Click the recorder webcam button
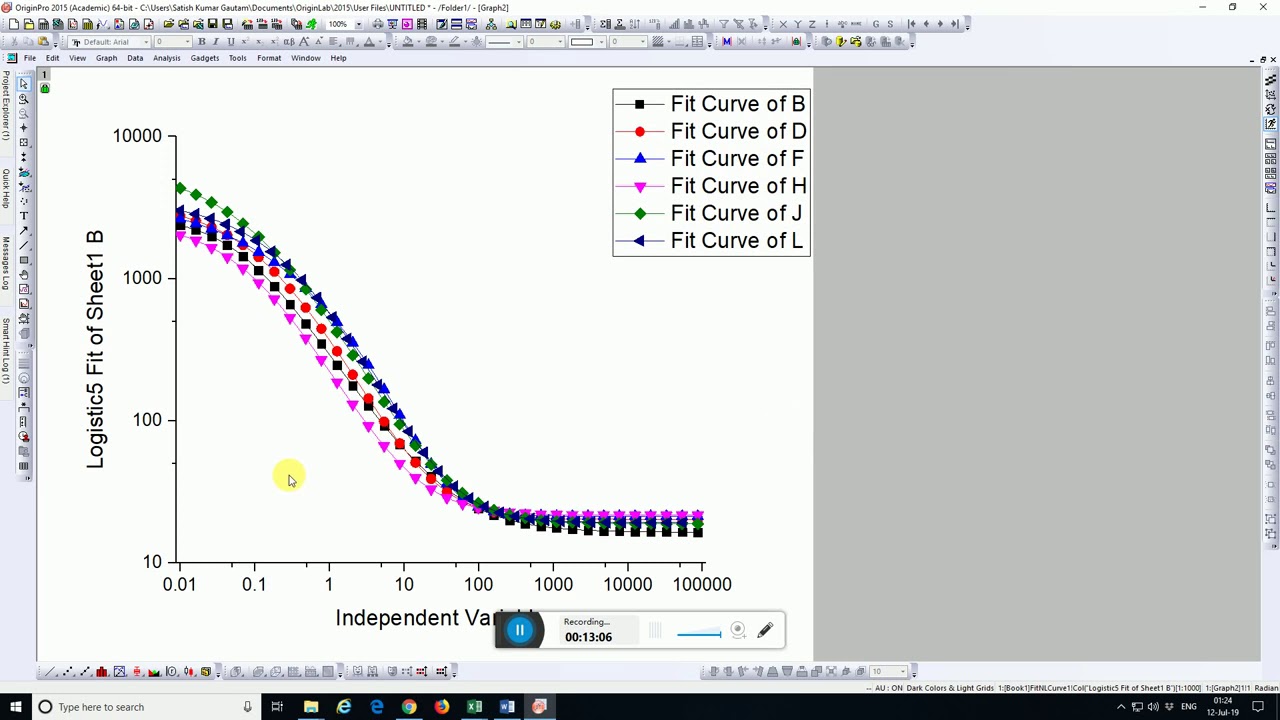Image resolution: width=1280 pixels, height=720 pixels. coord(737,630)
